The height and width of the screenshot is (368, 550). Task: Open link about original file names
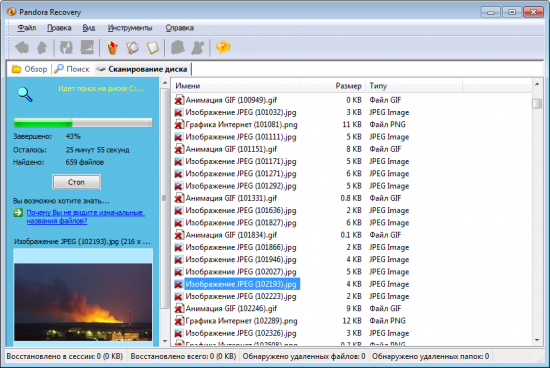86,216
